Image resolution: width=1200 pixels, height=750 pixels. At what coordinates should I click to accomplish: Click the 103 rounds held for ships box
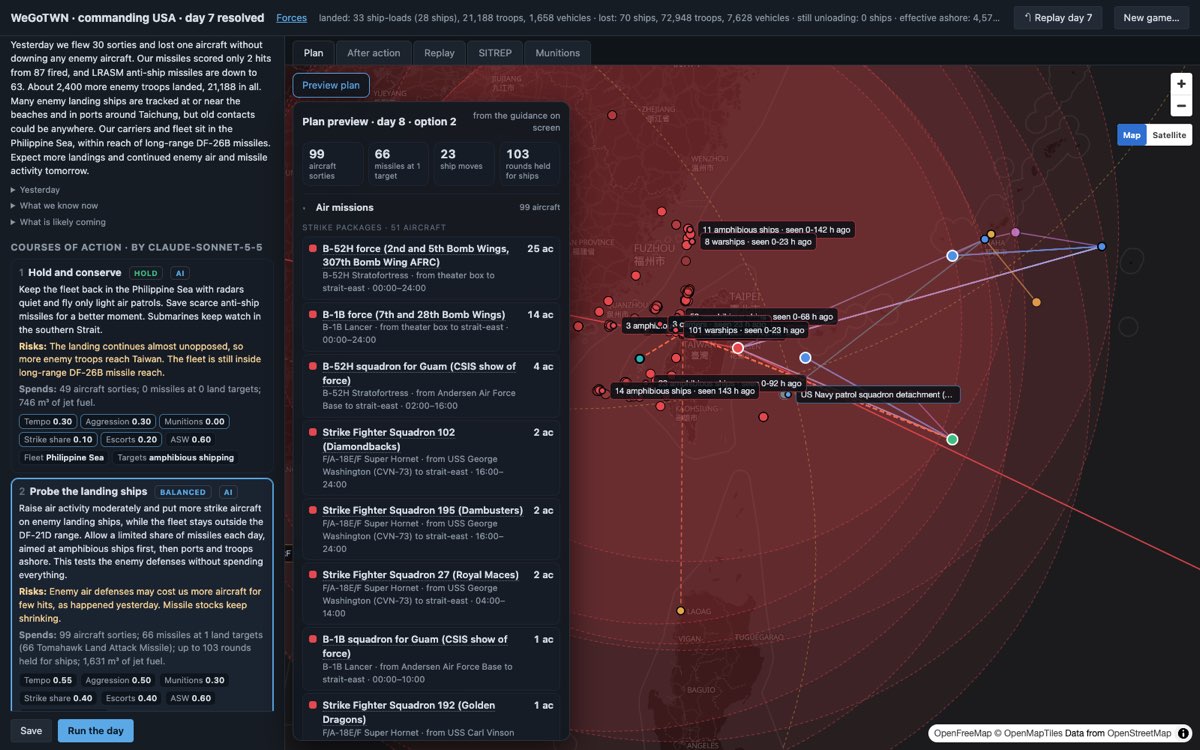click(x=529, y=163)
